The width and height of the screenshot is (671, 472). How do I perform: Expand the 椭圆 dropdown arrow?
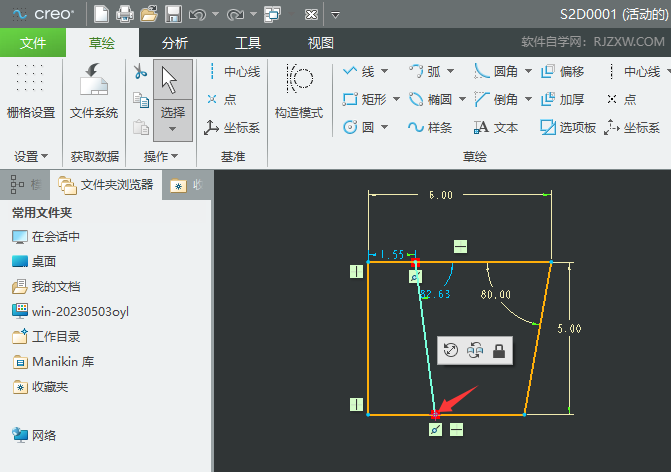click(x=462, y=99)
